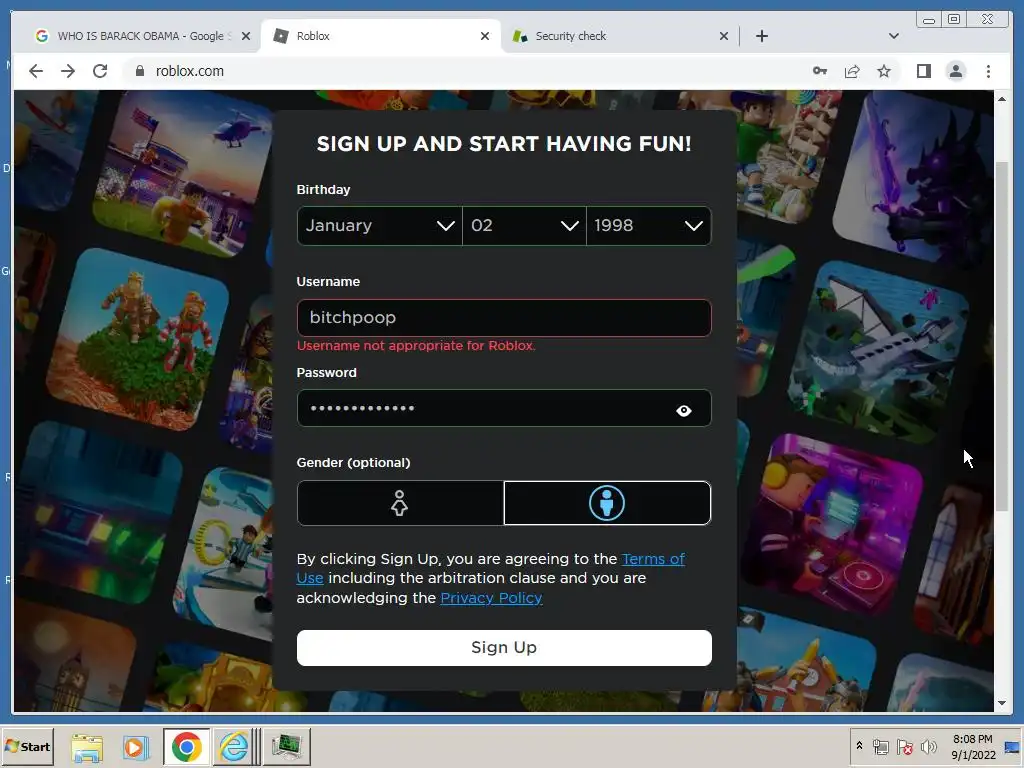Click the Chrome taskbar icon
Image resolution: width=1024 pixels, height=768 pixels.
pyautogui.click(x=186, y=746)
